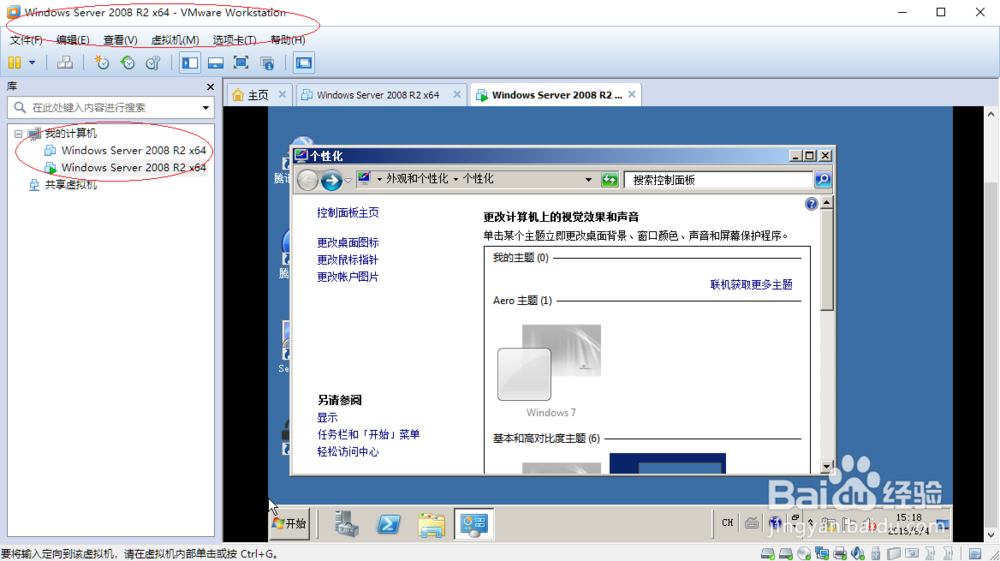Toggle the thumbnail bar toolbar button
The image size is (1000, 561).
216,62
